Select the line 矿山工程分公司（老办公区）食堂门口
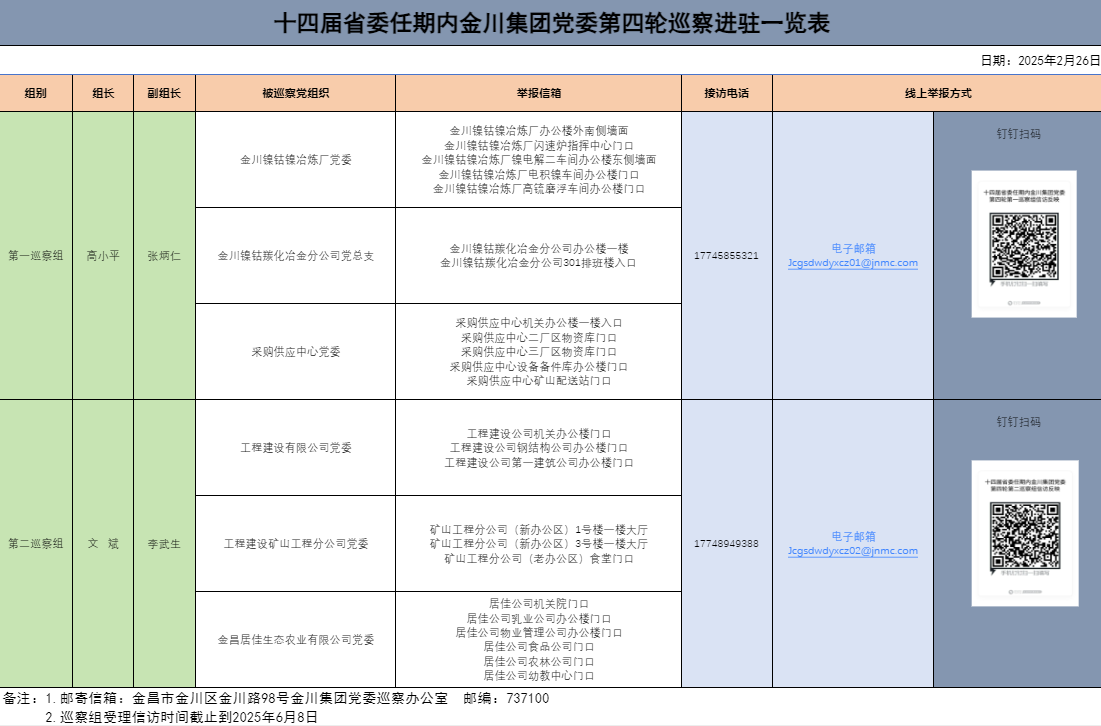Viewport: 1101px width, 726px height. [x=539, y=559]
